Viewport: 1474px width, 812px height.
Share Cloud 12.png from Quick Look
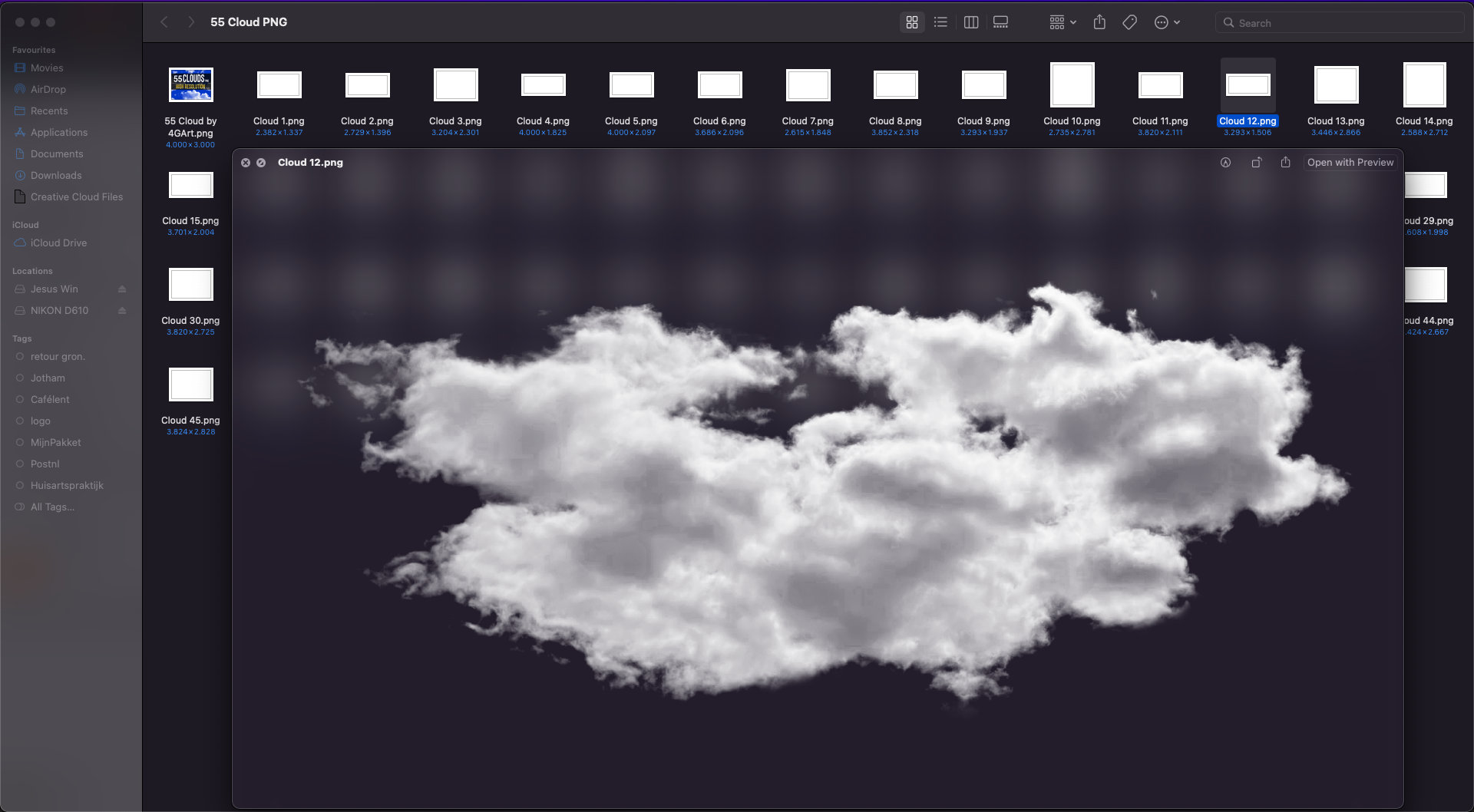pos(1287,162)
